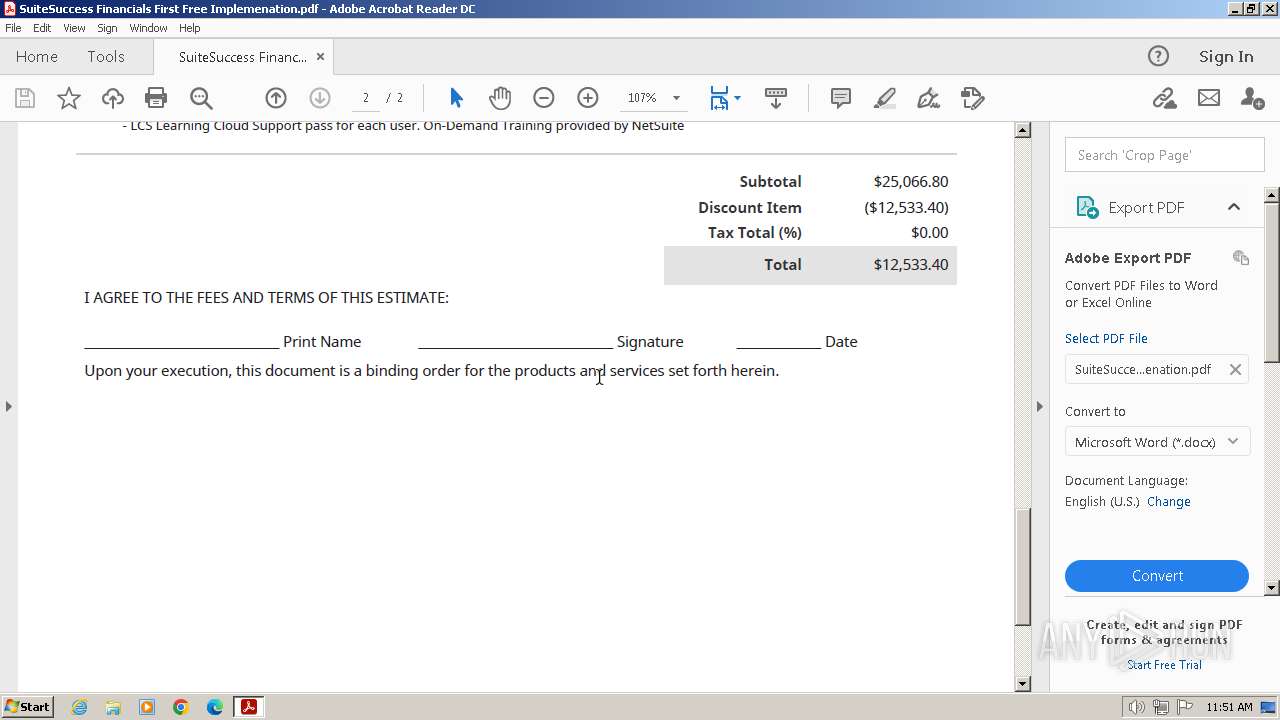Open Chrome from the taskbar
The image size is (1280, 720).
coord(181,707)
